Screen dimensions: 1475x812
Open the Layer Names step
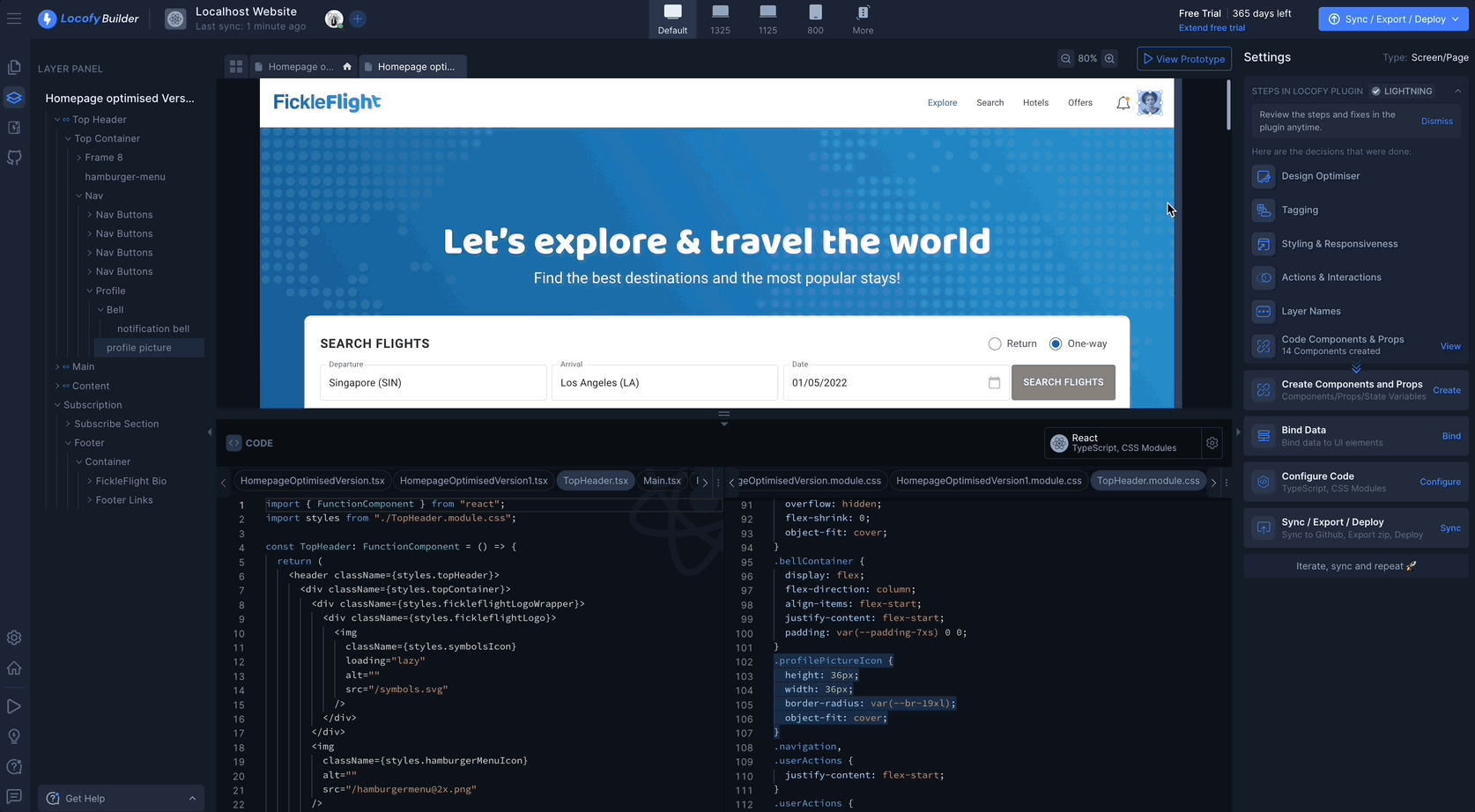[1355, 312]
